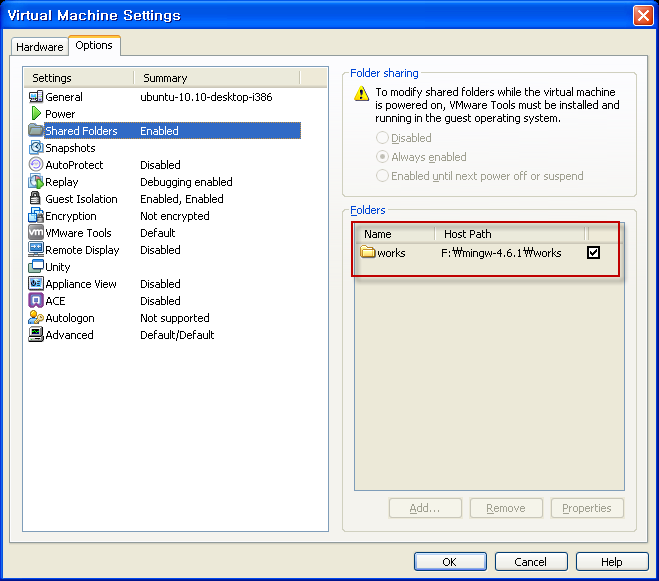Select the Encryption setting label

71,216
